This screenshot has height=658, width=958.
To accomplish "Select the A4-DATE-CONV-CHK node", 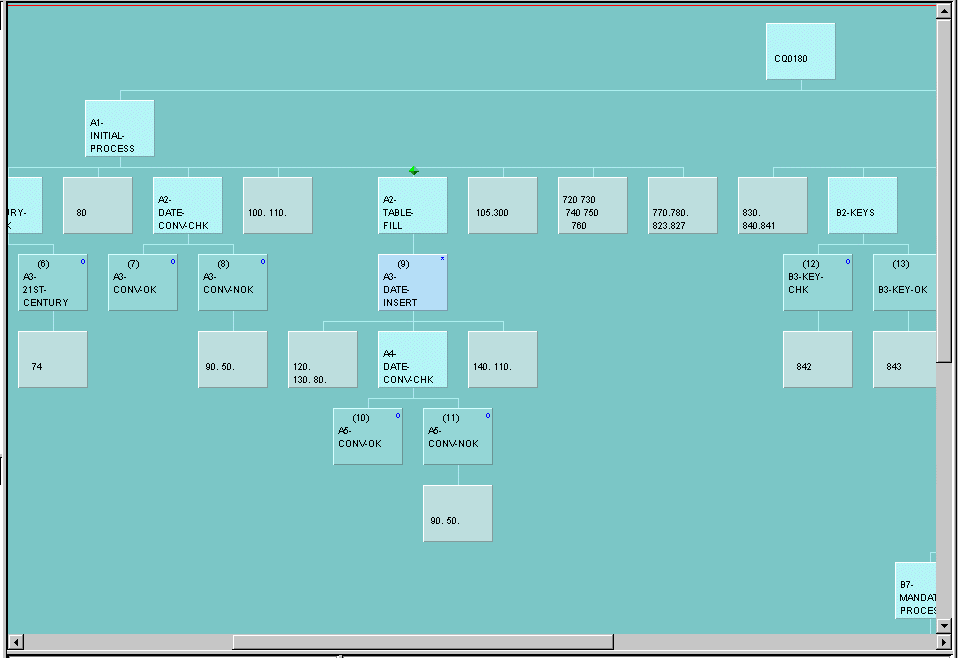I will click(x=412, y=360).
